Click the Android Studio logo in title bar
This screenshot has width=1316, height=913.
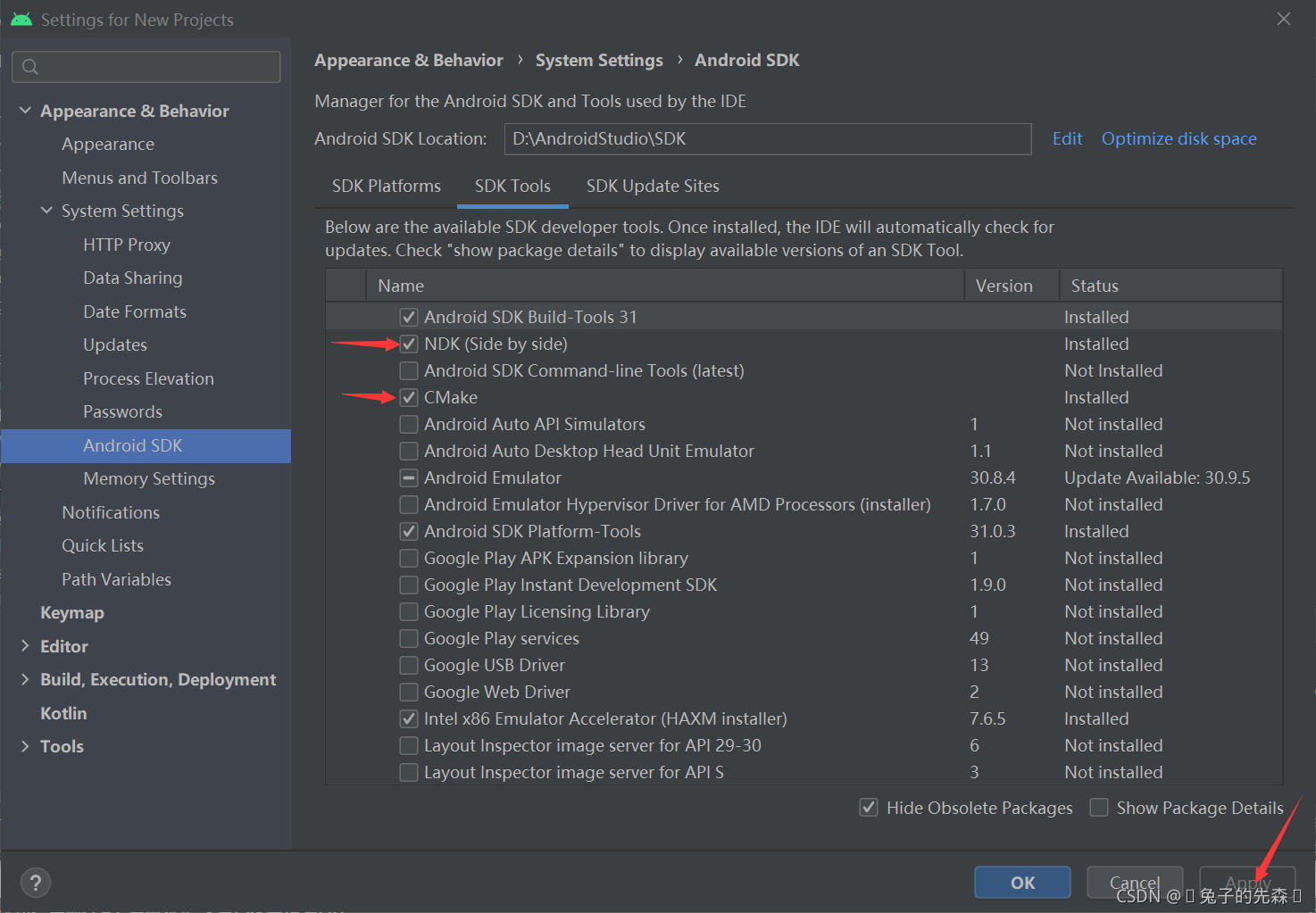coord(21,20)
